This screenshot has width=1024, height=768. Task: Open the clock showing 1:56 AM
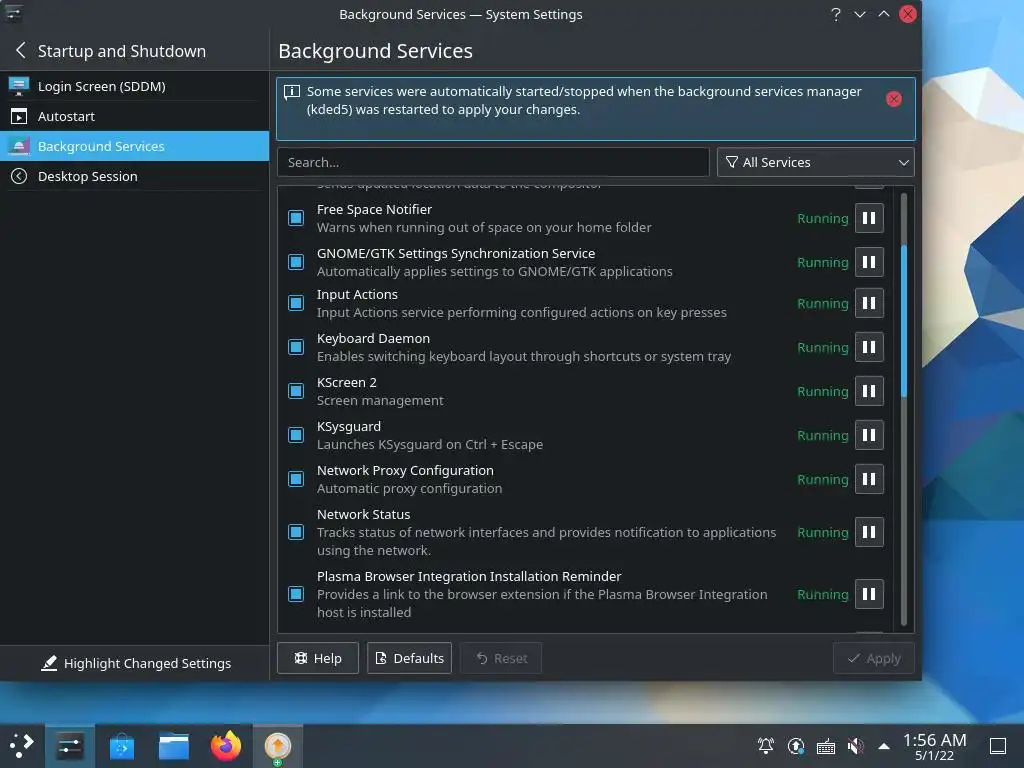tap(934, 746)
